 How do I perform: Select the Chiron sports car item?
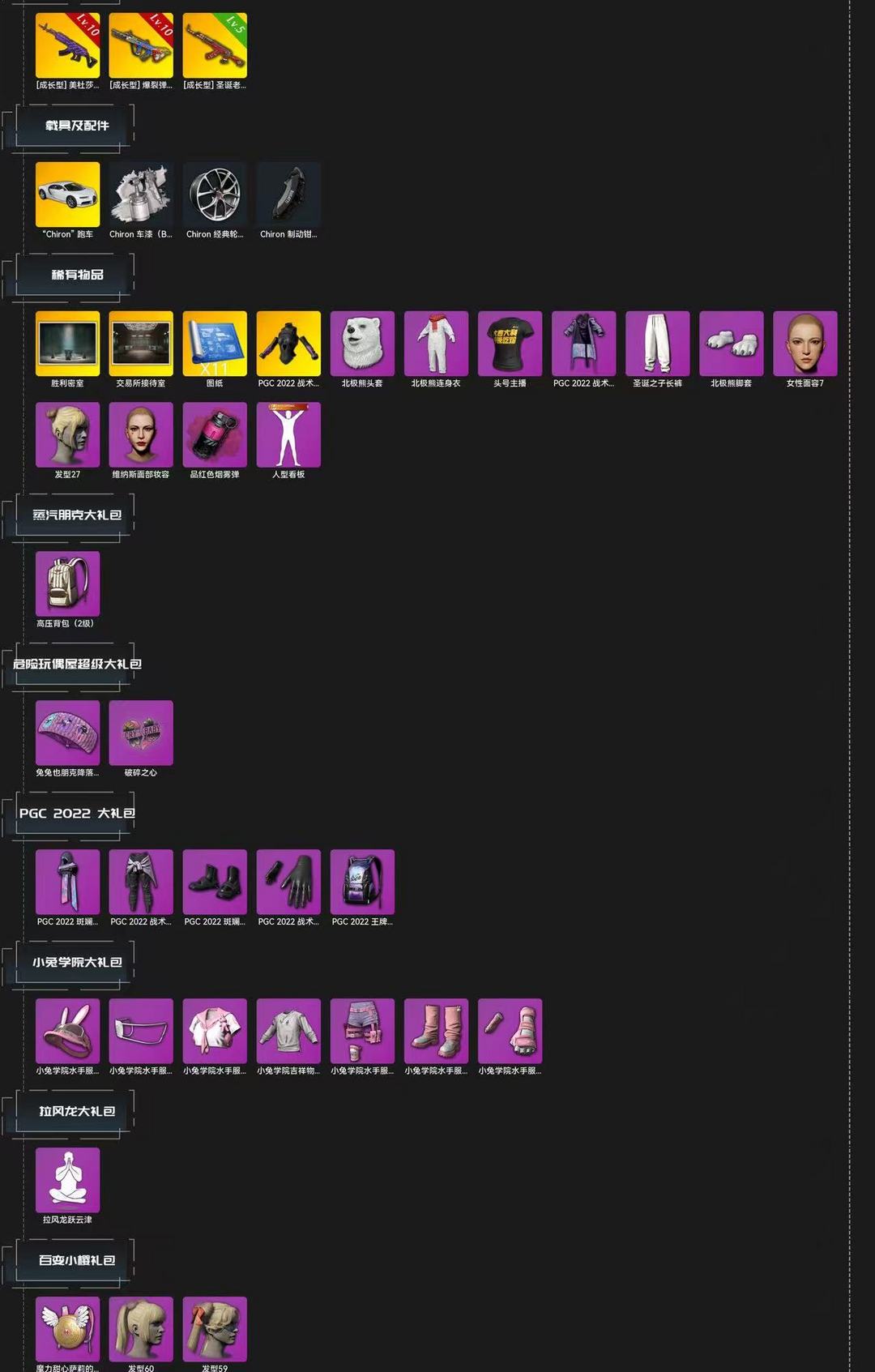(67, 194)
